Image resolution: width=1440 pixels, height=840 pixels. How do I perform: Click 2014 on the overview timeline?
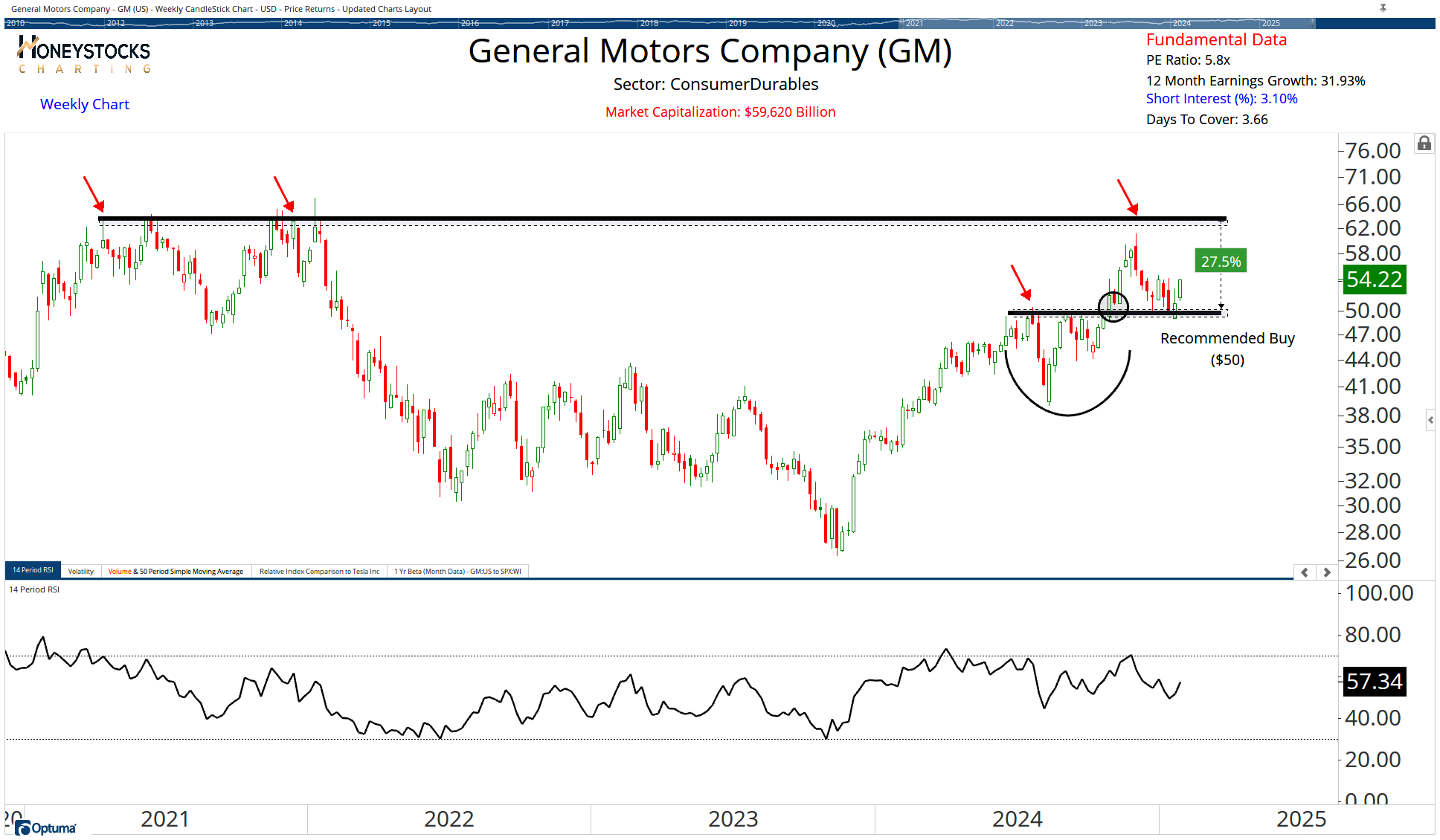pos(292,23)
